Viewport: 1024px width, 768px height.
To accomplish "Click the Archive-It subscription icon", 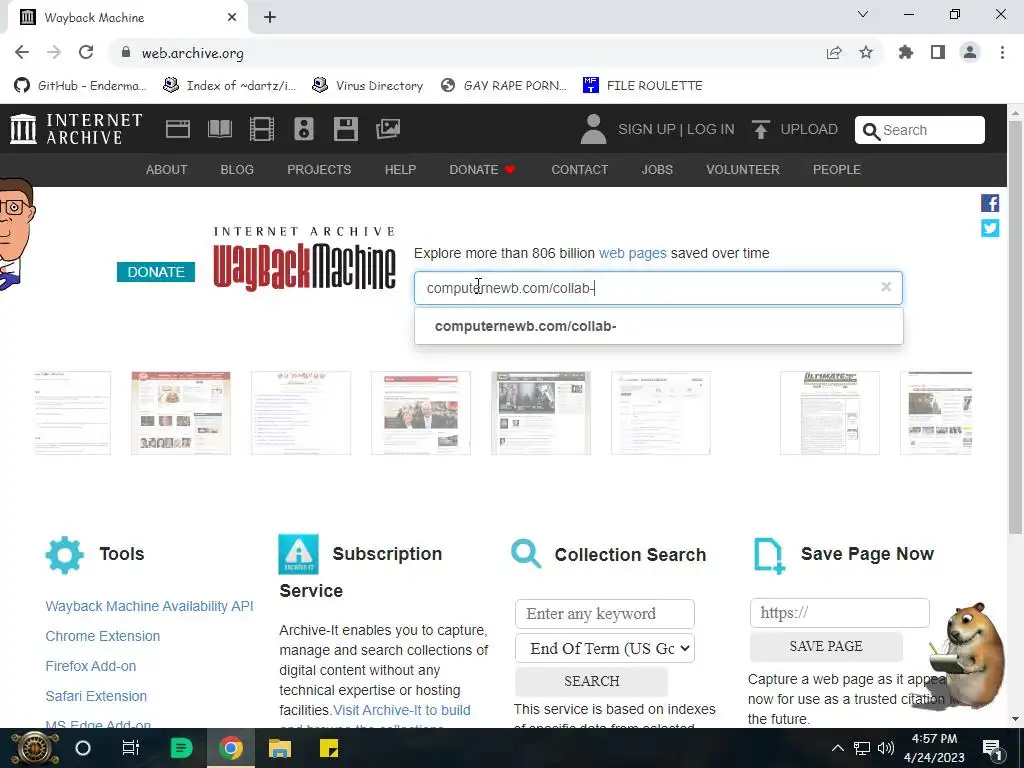I will click(x=298, y=554).
